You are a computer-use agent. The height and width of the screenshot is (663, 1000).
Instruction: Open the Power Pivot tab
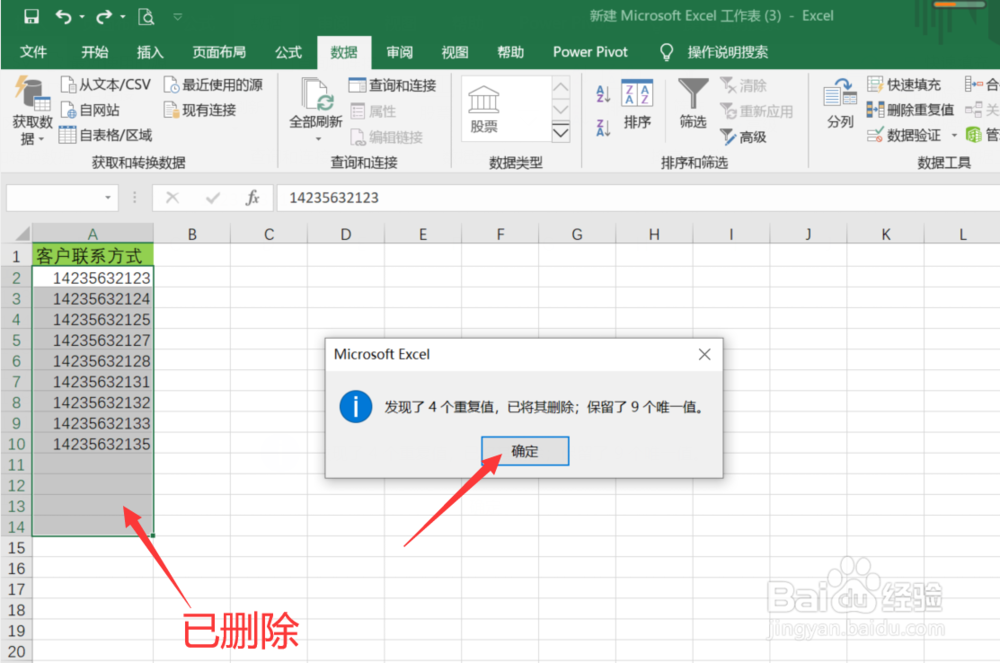point(590,52)
